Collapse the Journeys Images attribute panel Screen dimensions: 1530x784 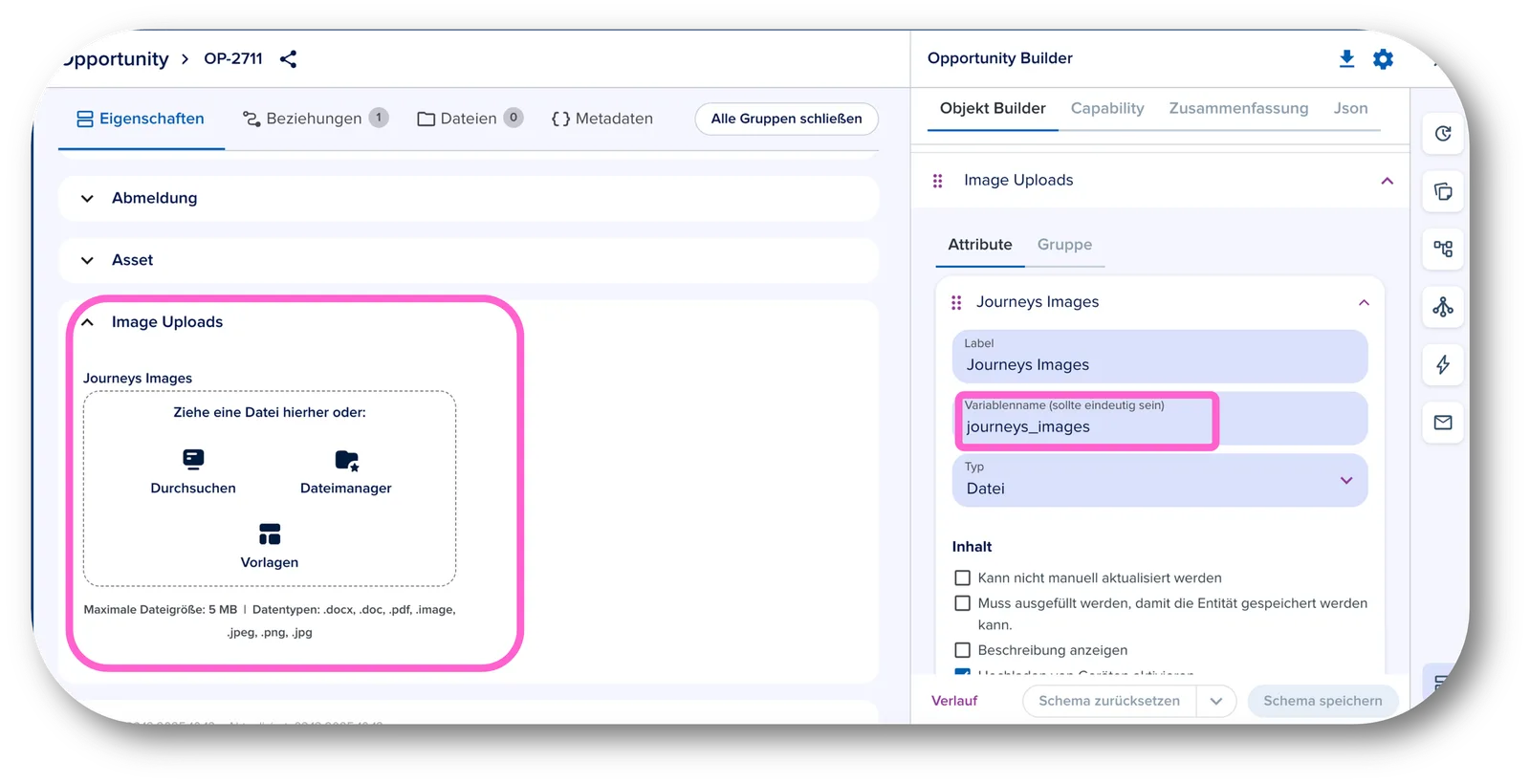click(1364, 302)
